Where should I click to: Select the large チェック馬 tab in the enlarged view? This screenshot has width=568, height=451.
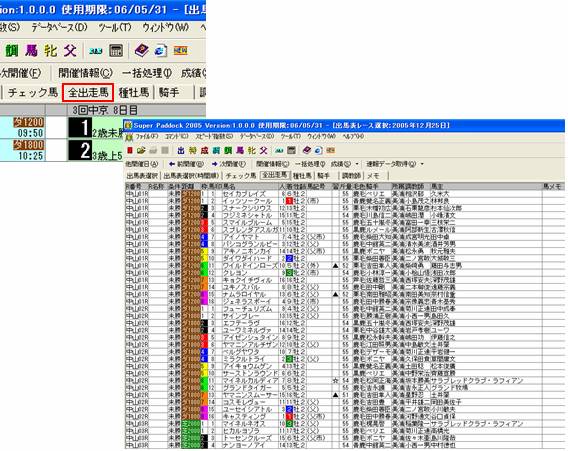point(33,93)
